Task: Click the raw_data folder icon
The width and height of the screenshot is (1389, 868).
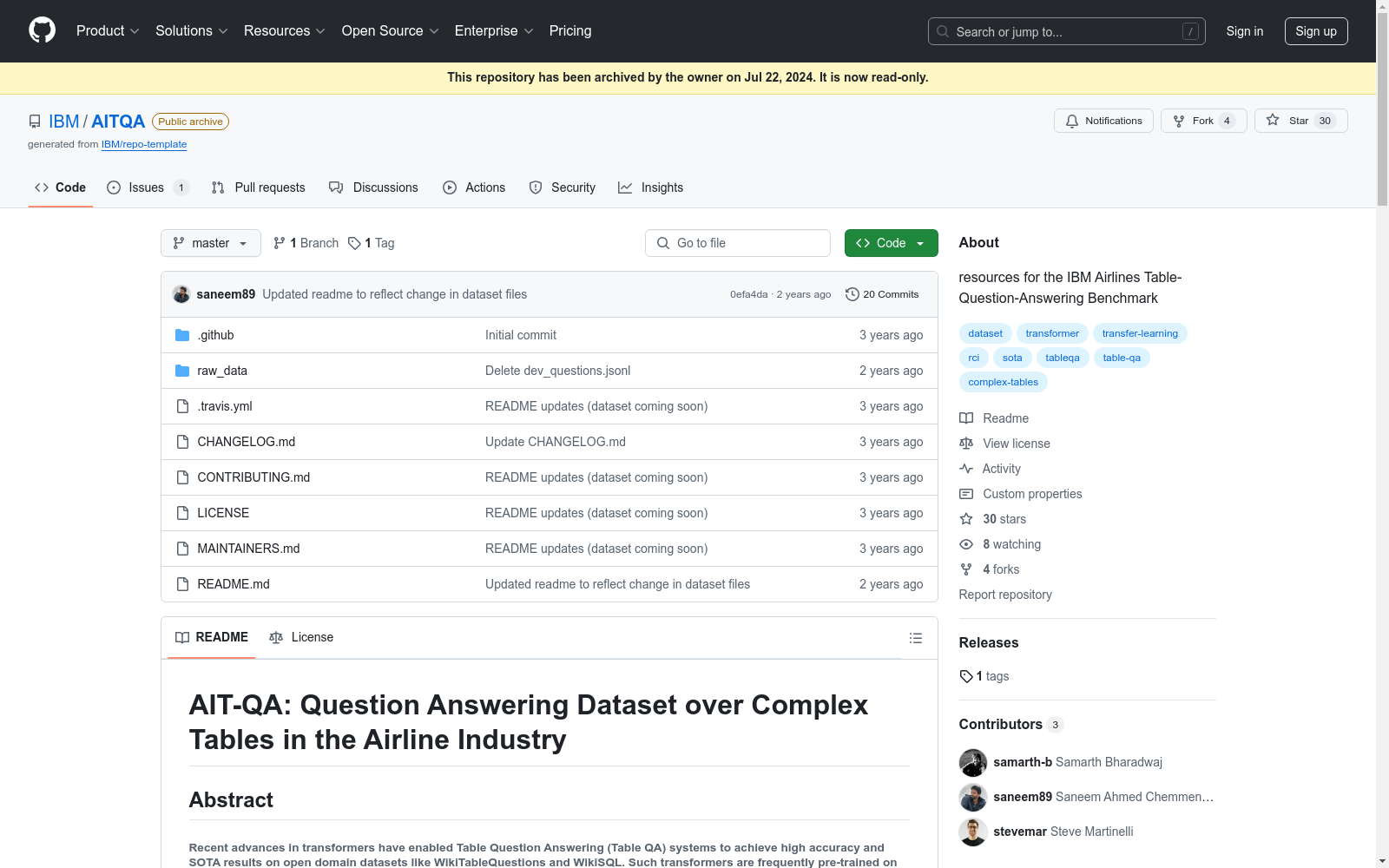Action: pyautogui.click(x=182, y=371)
